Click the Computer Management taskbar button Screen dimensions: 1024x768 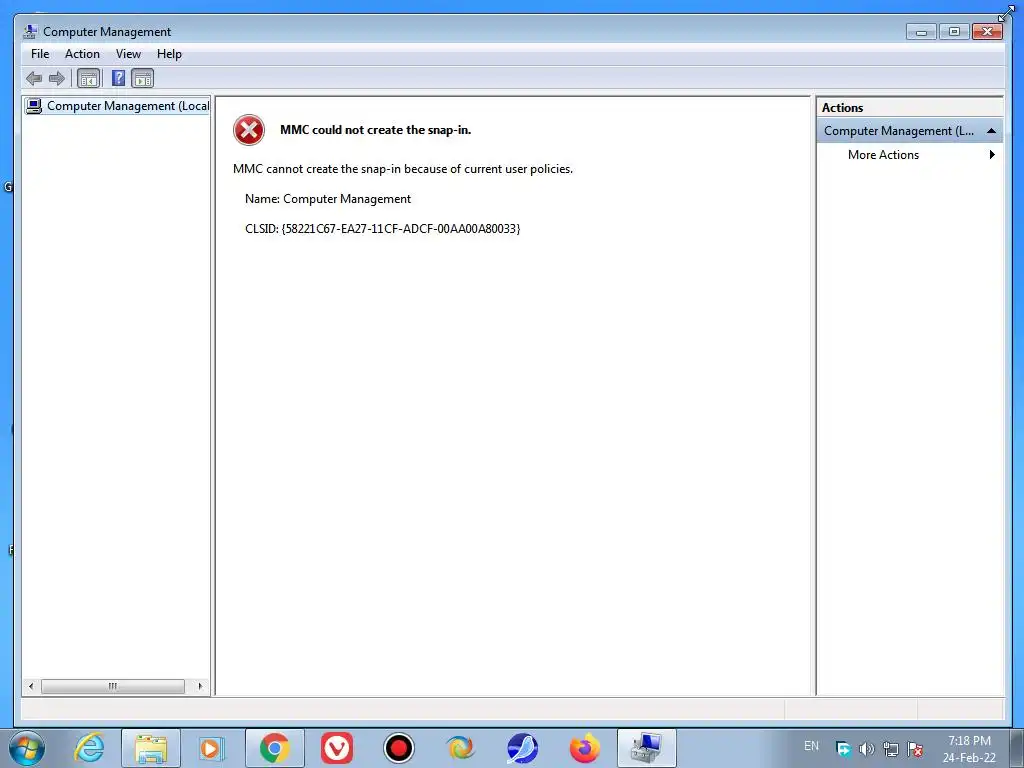coord(647,748)
